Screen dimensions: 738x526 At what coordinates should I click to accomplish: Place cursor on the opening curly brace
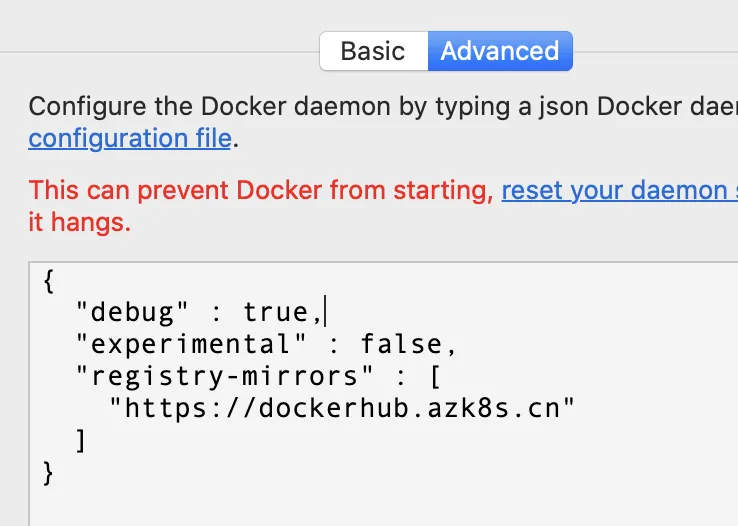50,281
